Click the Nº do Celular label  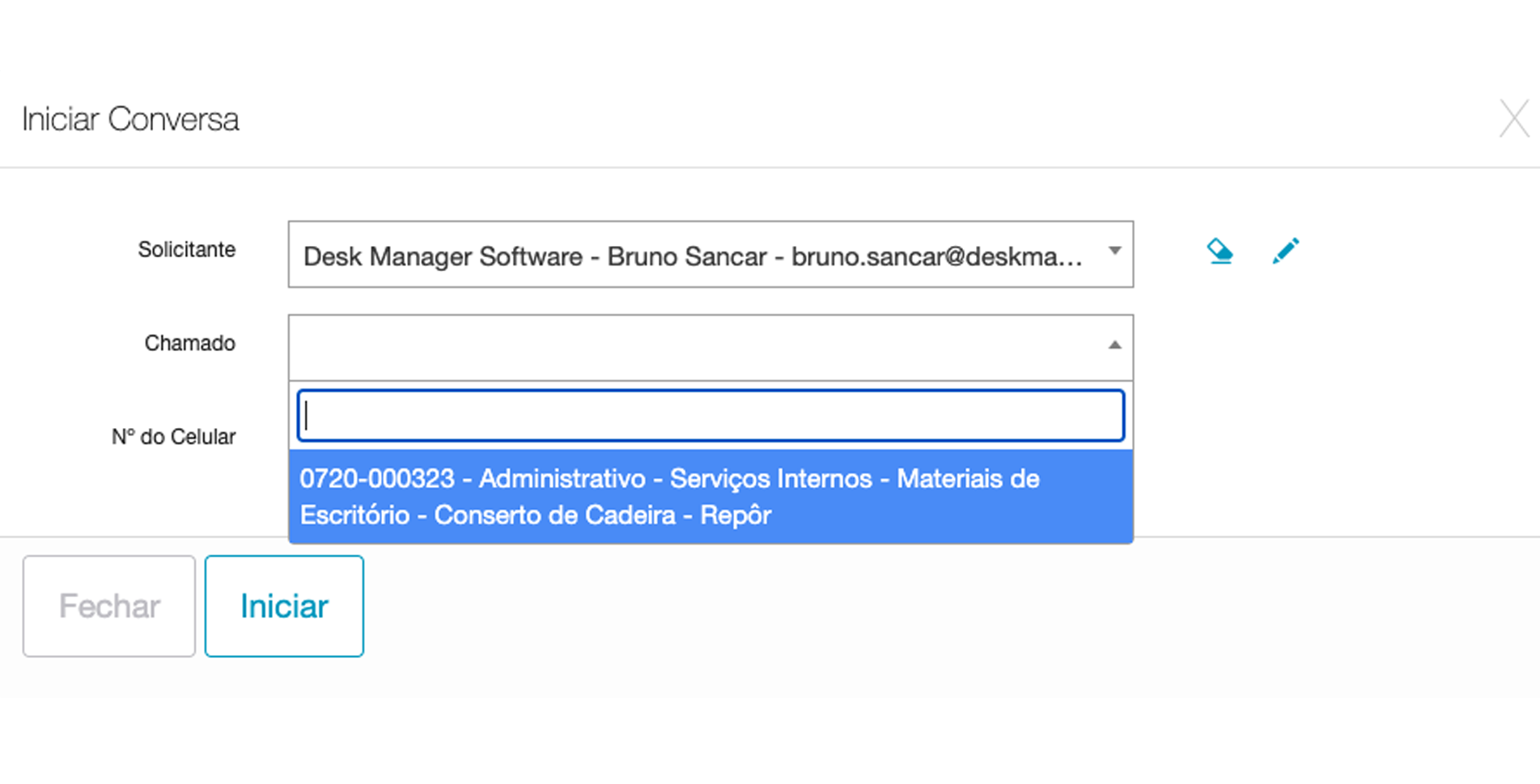tap(173, 437)
